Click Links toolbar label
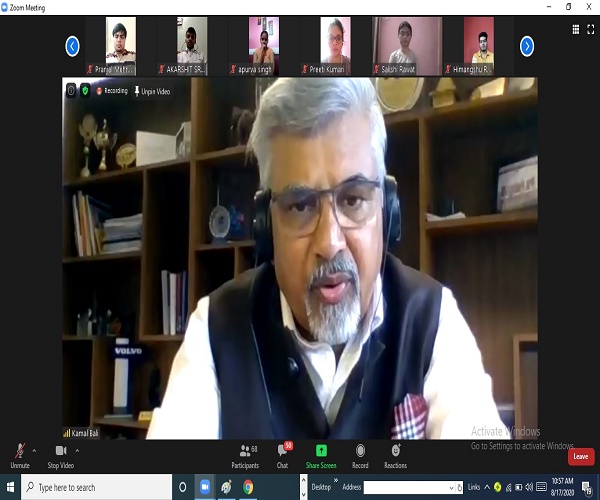 coord(474,487)
